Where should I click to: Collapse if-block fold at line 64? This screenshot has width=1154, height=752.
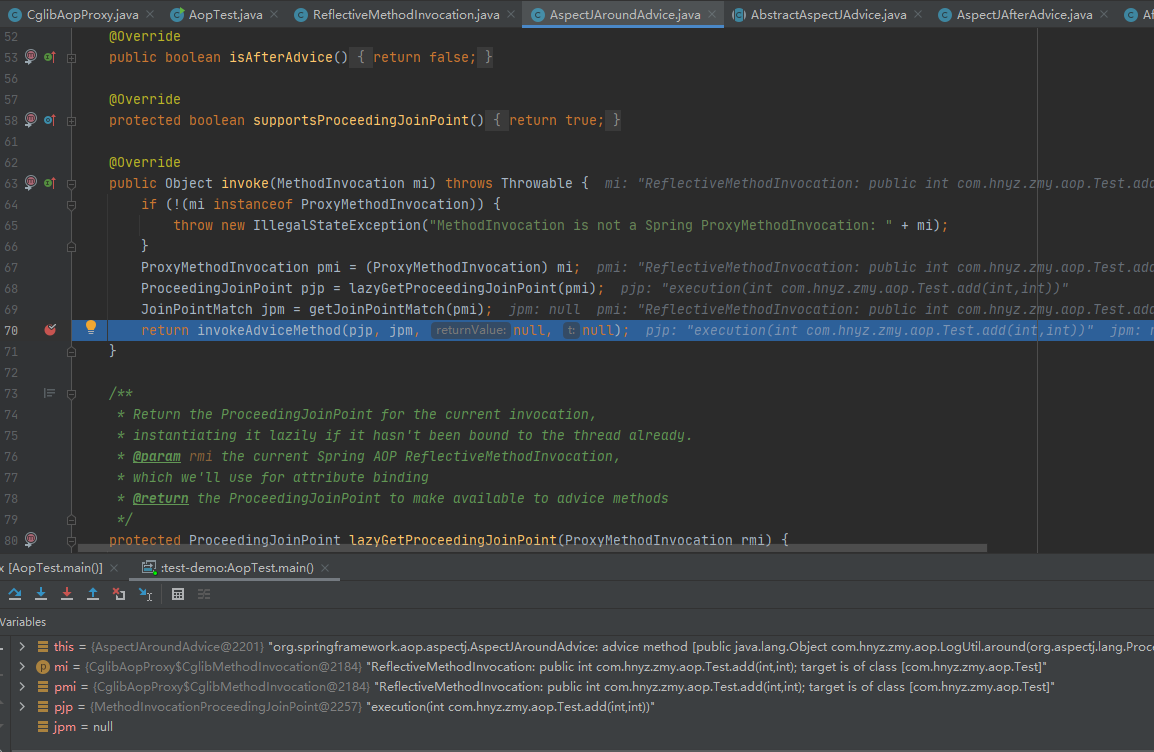pyautogui.click(x=71, y=205)
